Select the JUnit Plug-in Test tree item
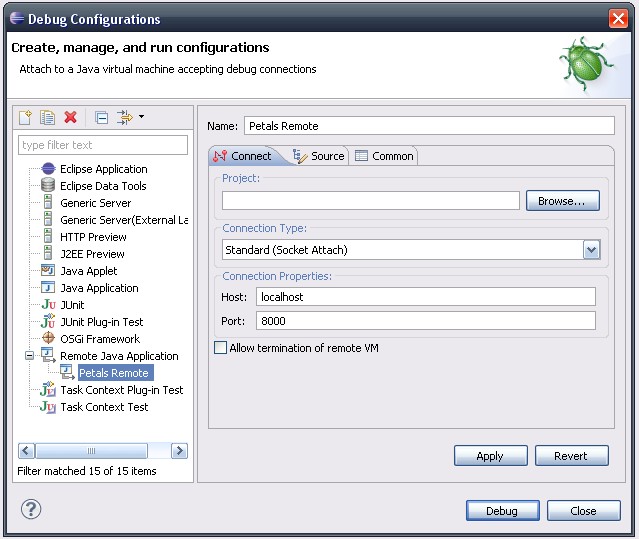The width and height of the screenshot is (639, 539). [x=101, y=322]
